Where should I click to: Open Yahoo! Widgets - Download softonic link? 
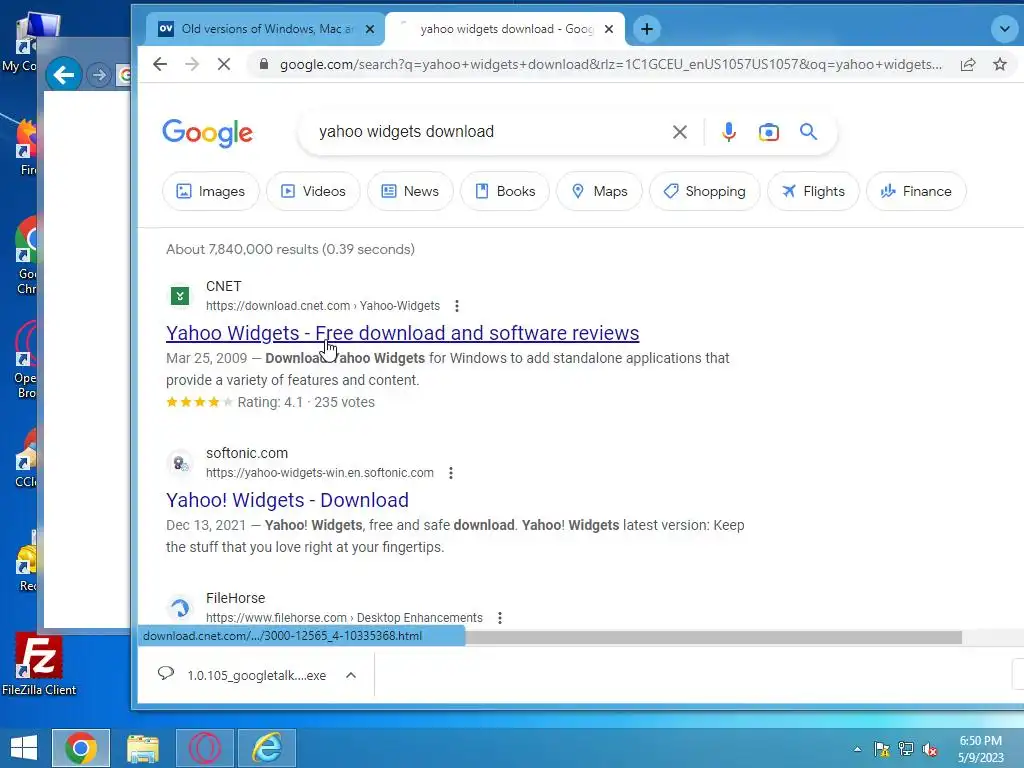287,500
